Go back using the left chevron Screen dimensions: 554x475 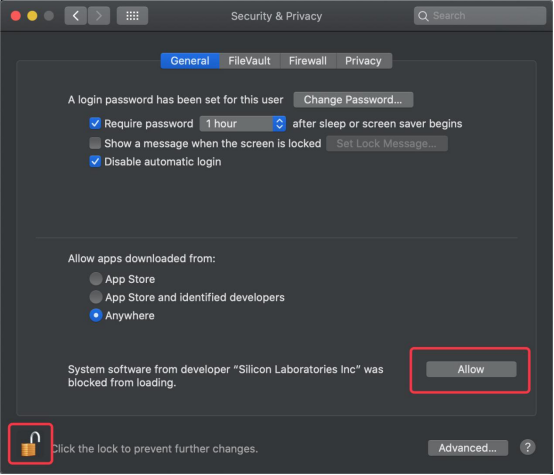pos(76,16)
